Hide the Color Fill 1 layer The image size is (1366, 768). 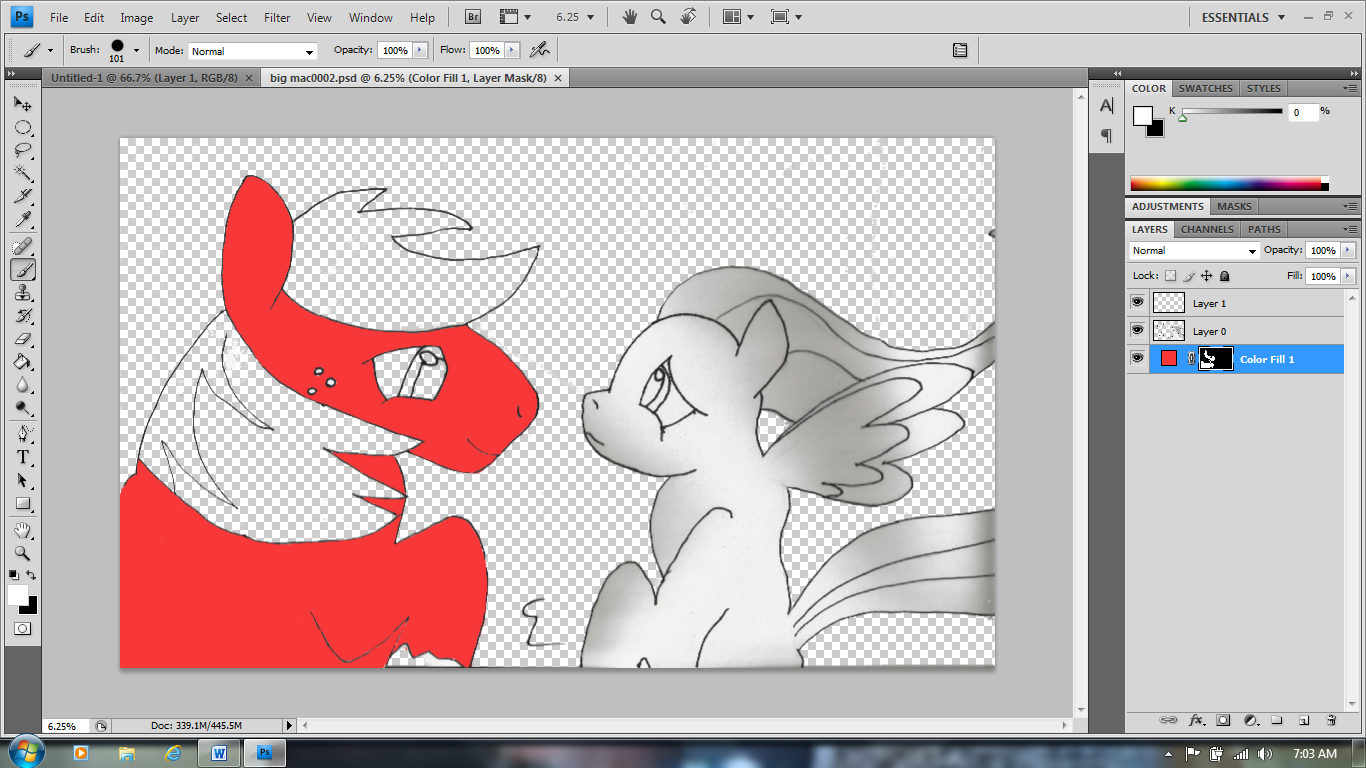(x=1137, y=358)
